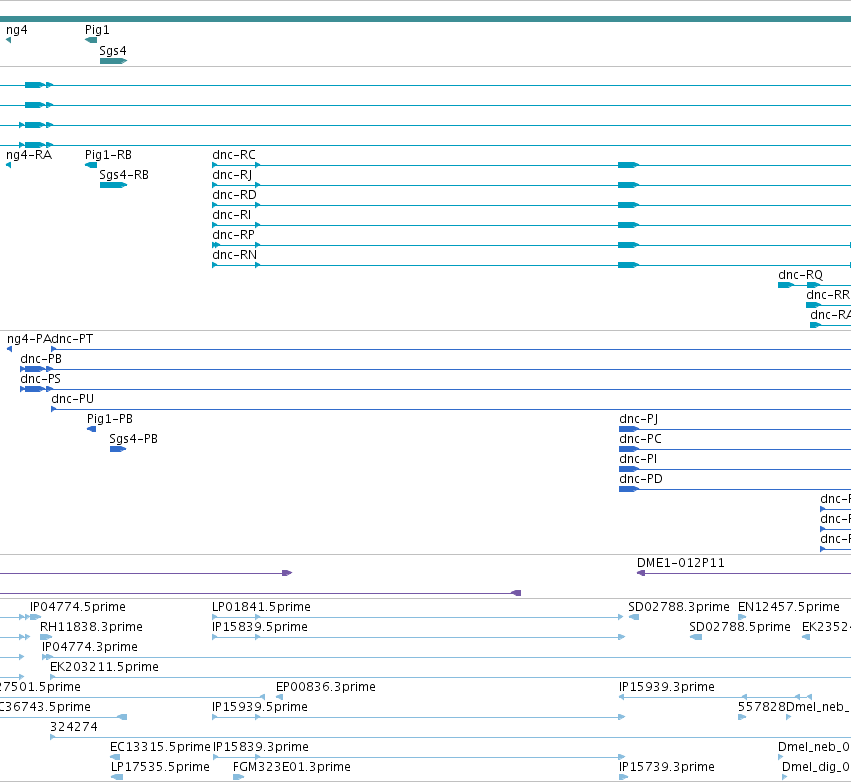The image size is (851, 782).
Task: Click the 324274 feature label
Action: point(74,727)
